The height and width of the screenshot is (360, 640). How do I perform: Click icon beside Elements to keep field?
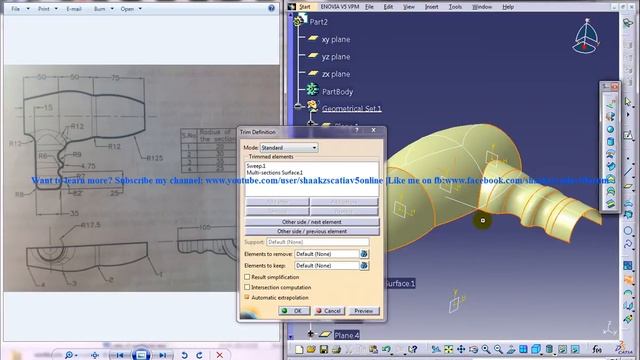click(x=364, y=265)
